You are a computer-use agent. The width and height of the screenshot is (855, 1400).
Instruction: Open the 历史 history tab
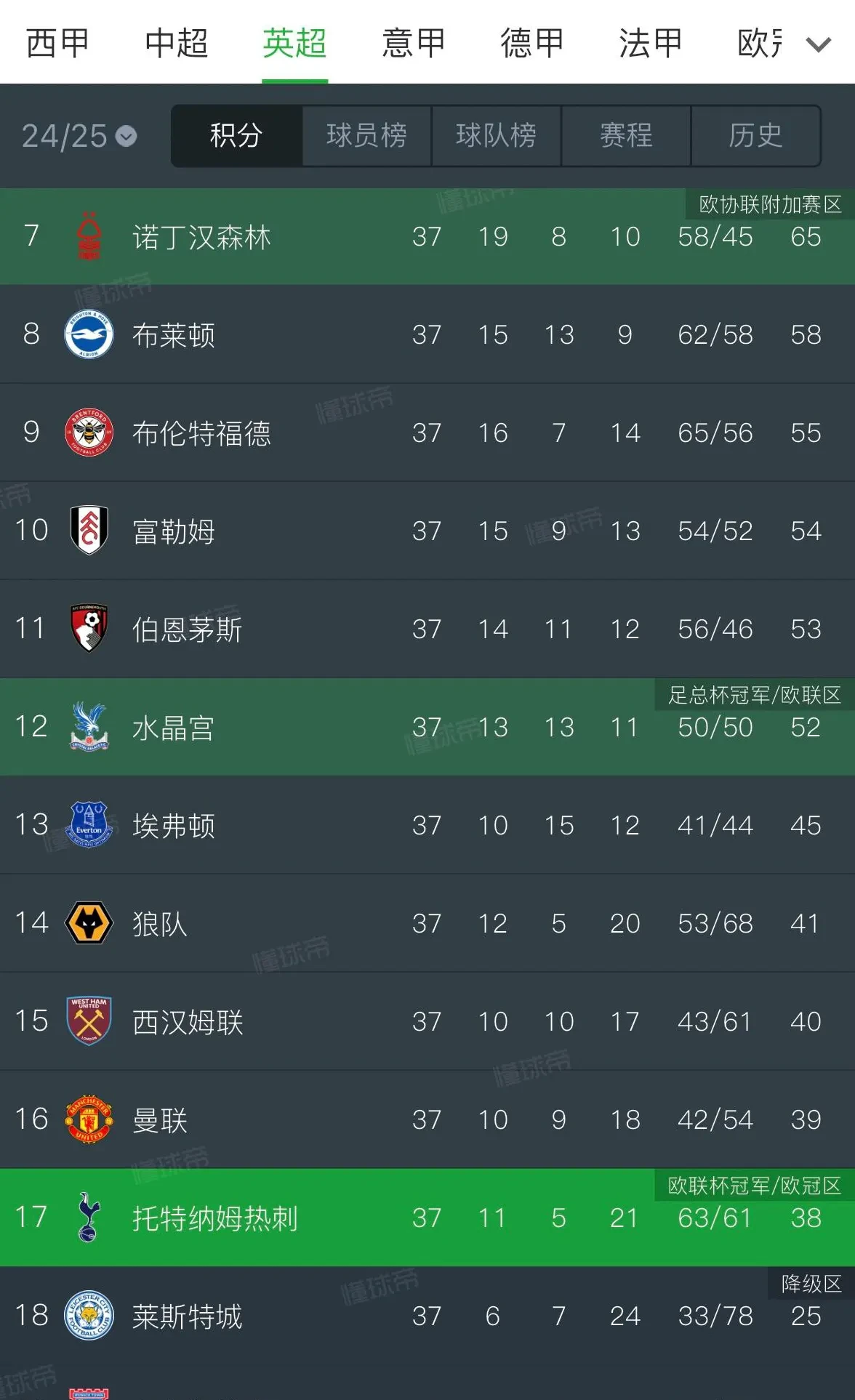[x=755, y=136]
